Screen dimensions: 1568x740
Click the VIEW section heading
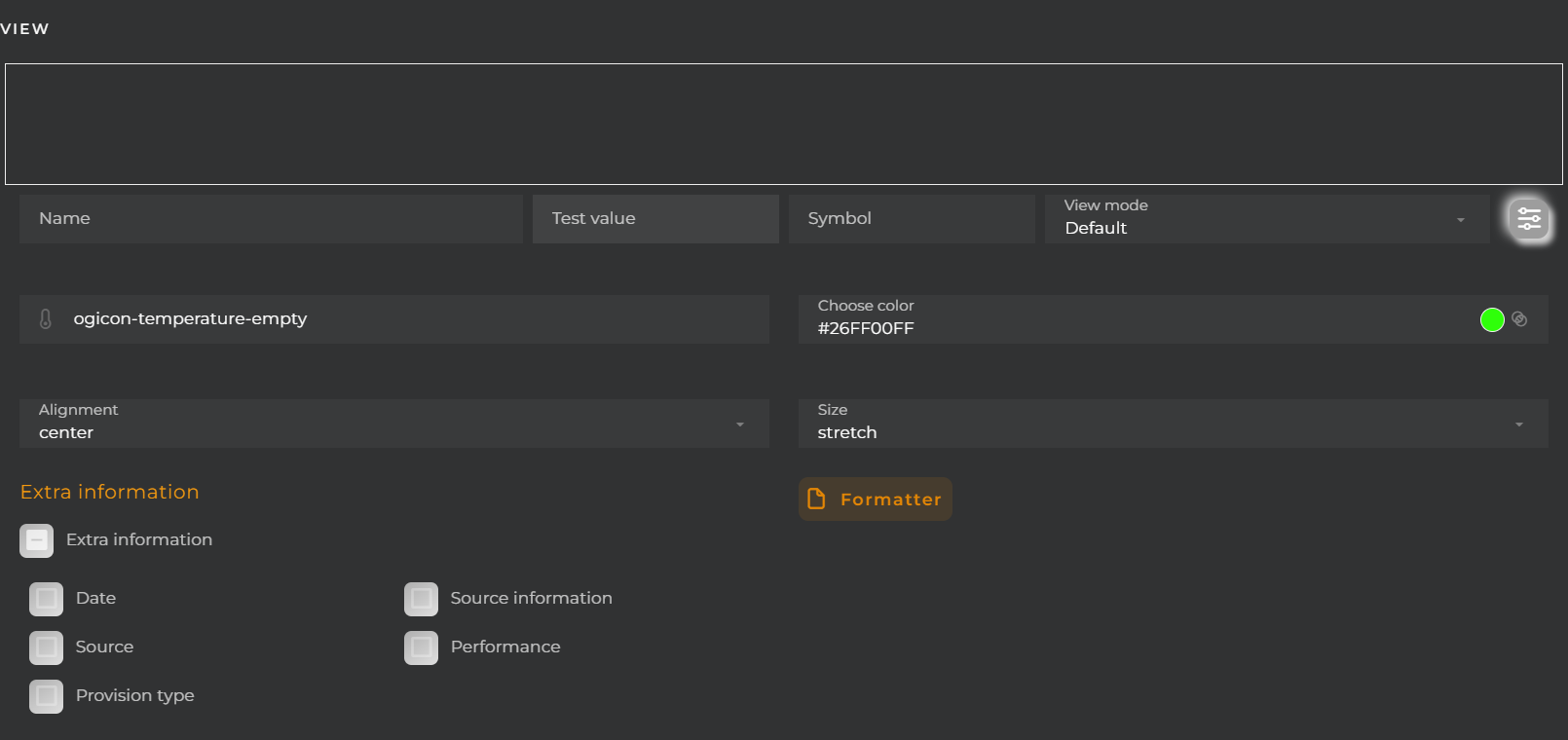(x=24, y=28)
